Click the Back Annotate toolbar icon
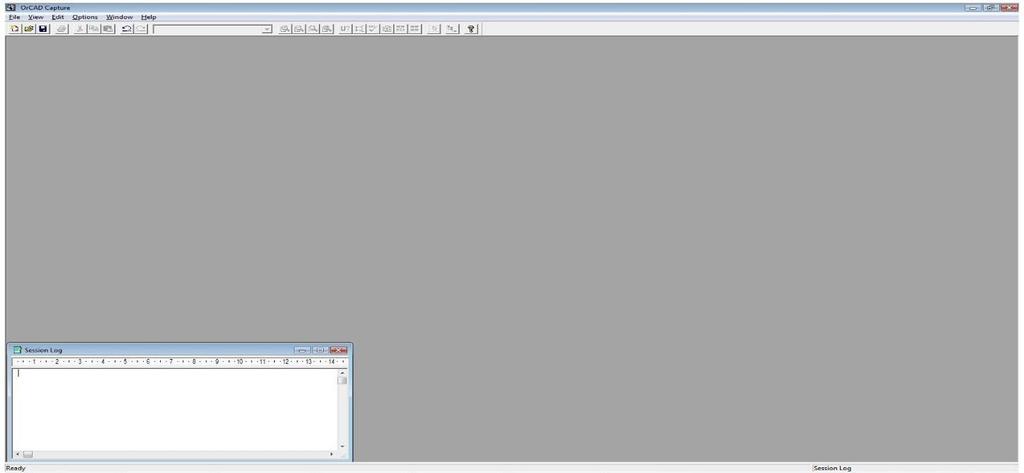This screenshot has width=1024, height=473. click(359, 29)
